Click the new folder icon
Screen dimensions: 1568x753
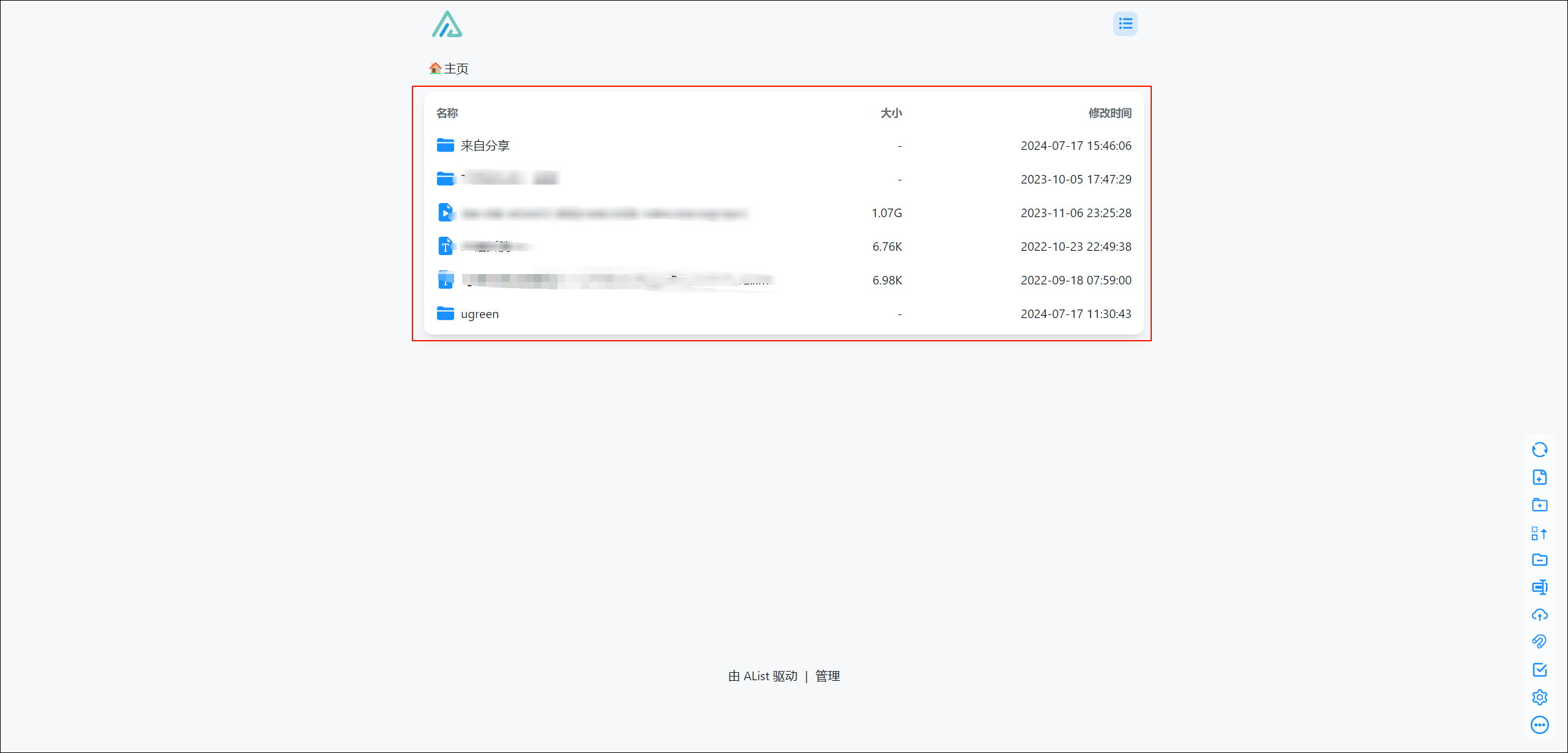pyautogui.click(x=1539, y=505)
